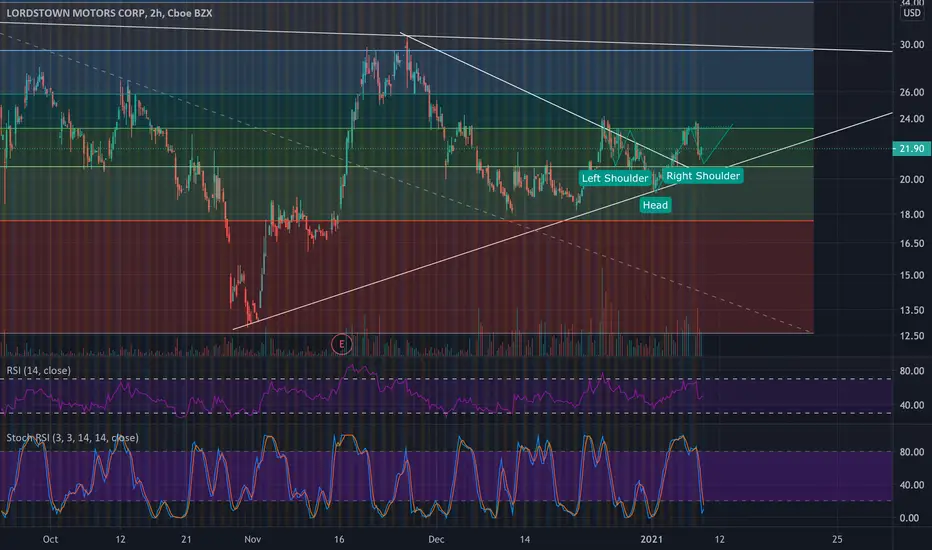The image size is (932, 550).
Task: Click the 12.50 price axis label
Action: coord(912,336)
